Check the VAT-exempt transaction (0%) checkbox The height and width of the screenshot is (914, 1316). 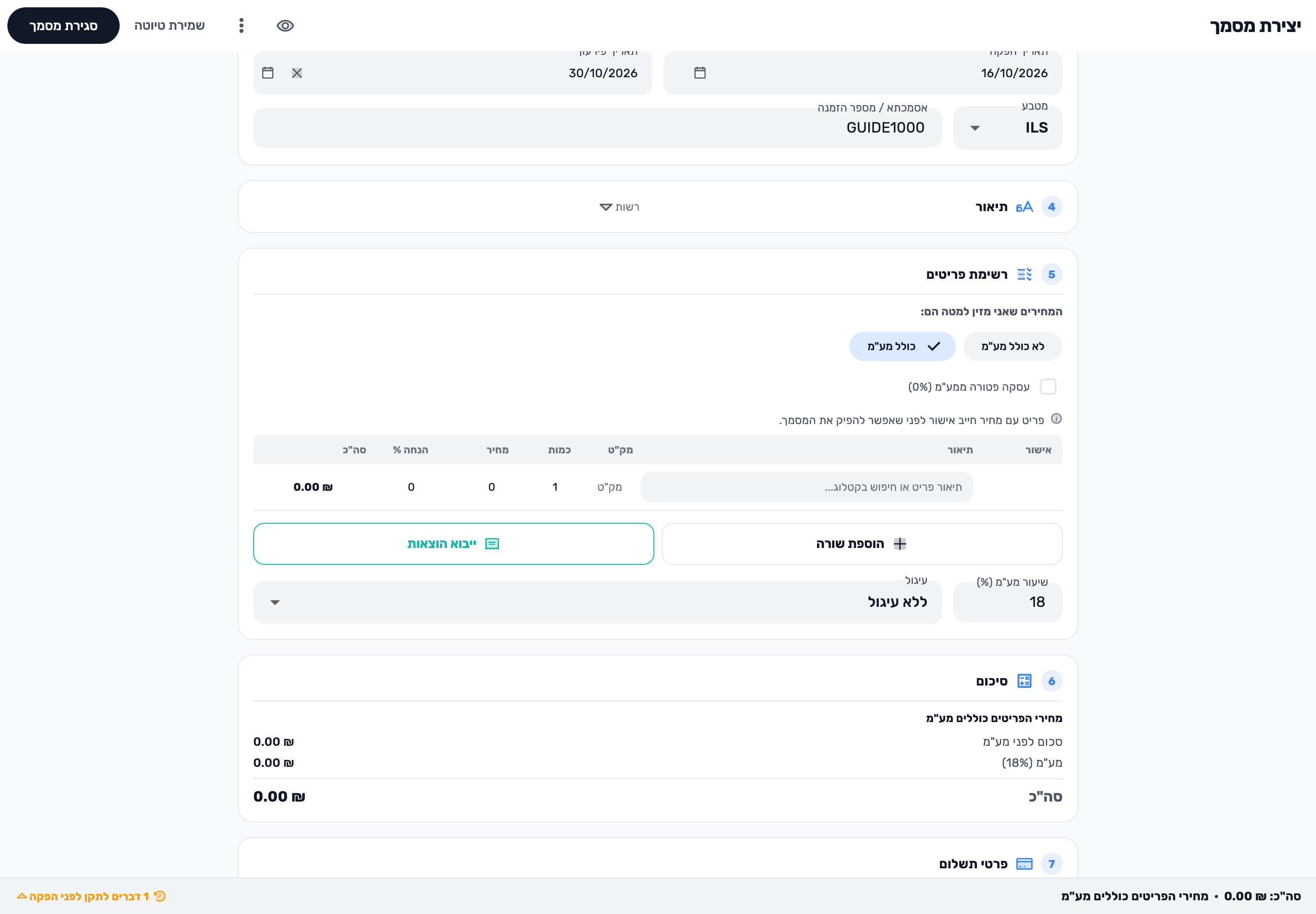(1048, 387)
